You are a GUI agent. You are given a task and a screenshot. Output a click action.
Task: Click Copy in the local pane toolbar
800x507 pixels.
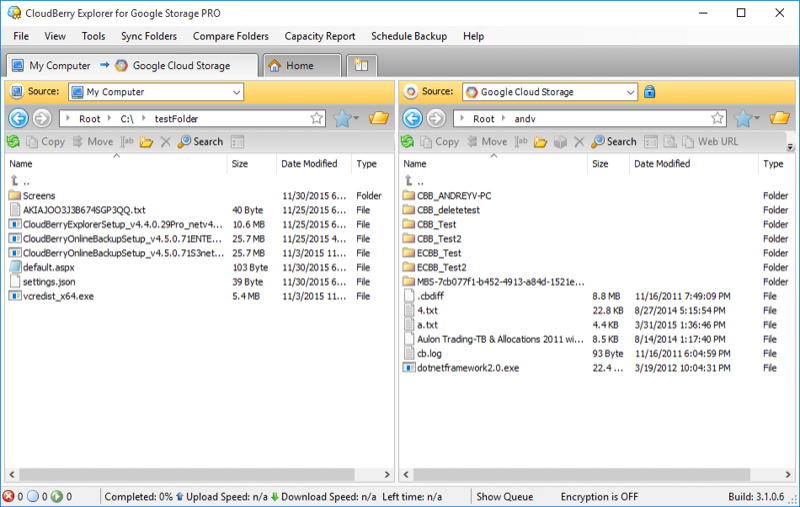[46, 141]
